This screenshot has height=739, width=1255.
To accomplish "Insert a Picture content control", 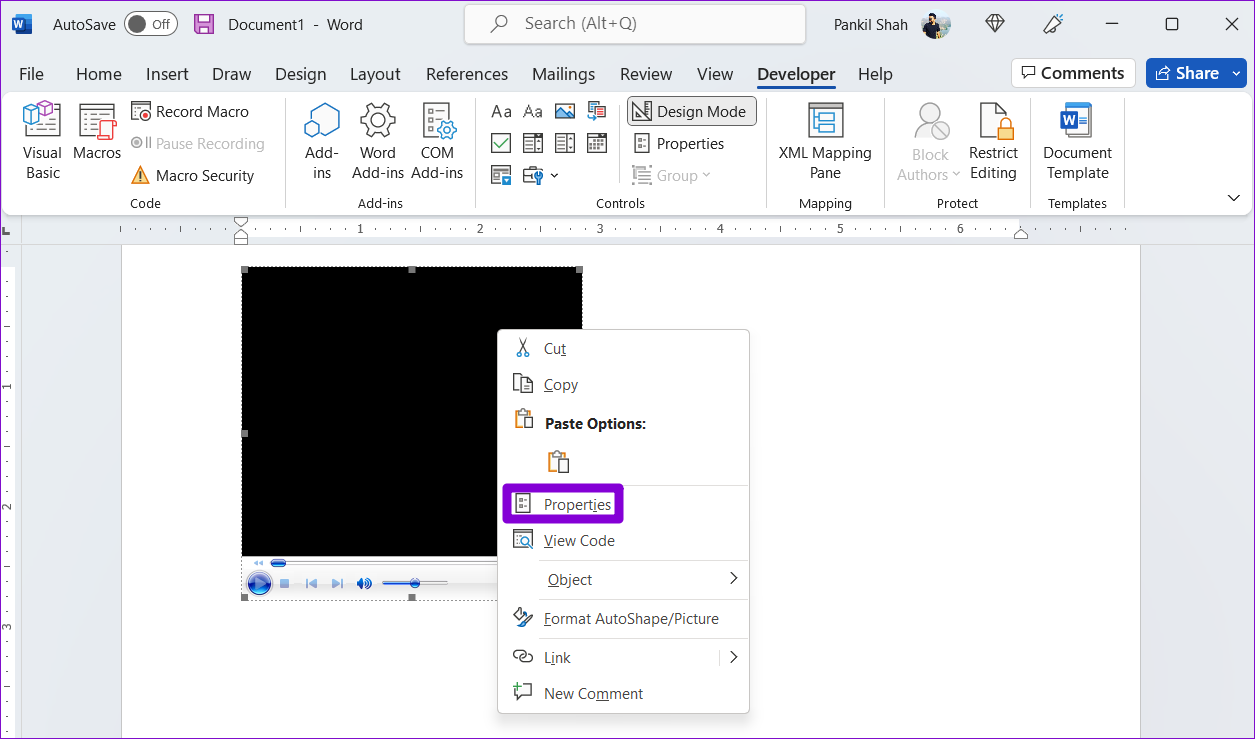I will [x=565, y=111].
